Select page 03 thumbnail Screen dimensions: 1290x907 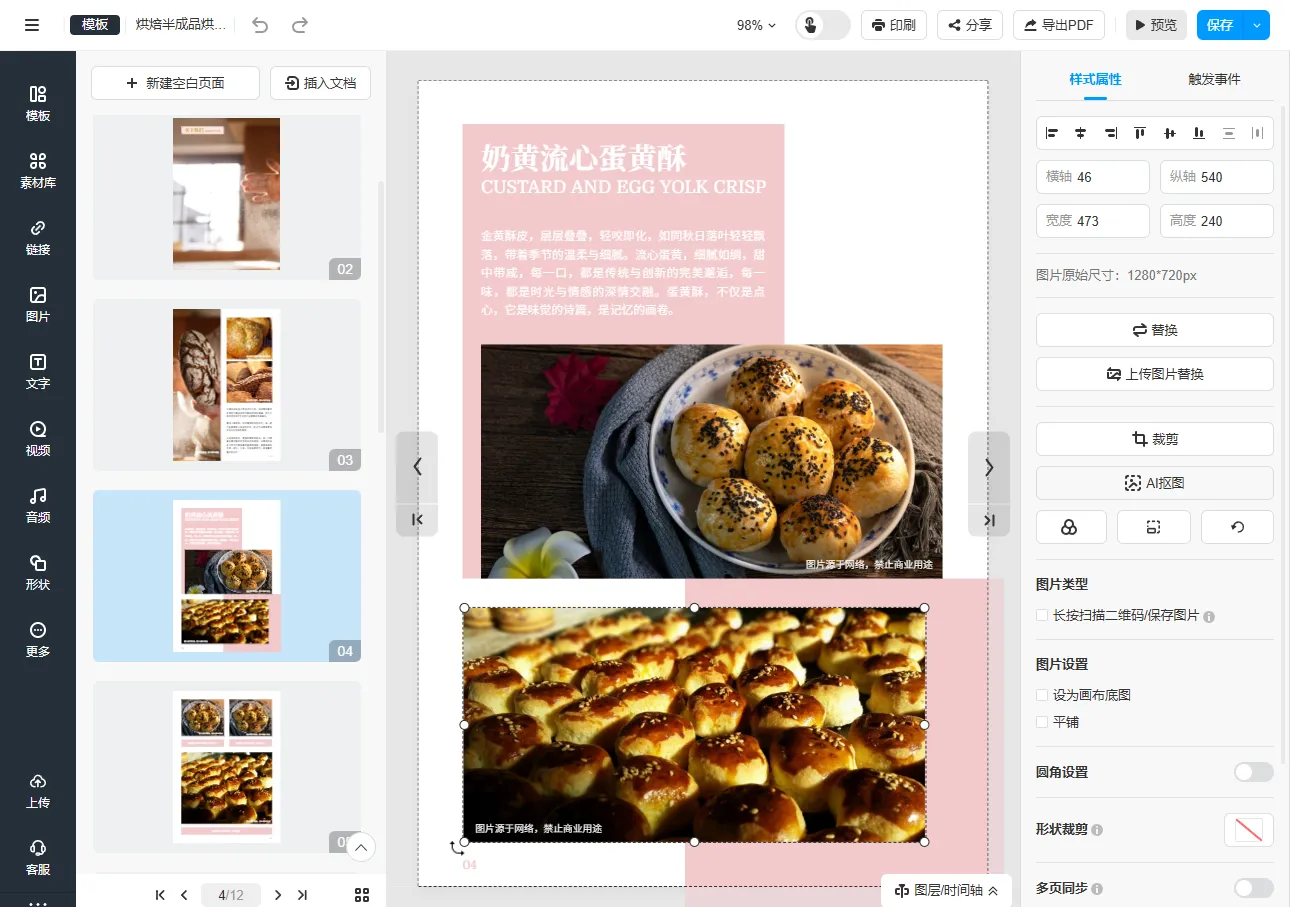pyautogui.click(x=227, y=385)
